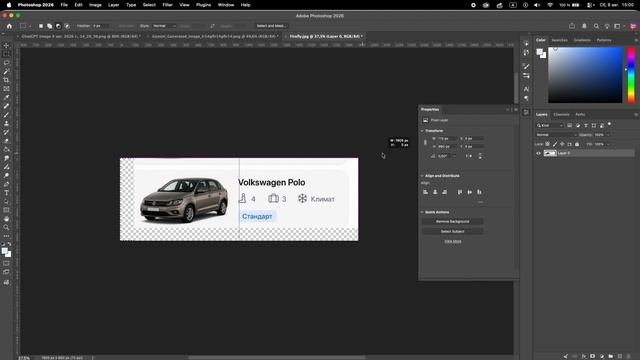Toggle lock position icon
This screenshot has width=640, height=360.
click(x=562, y=144)
